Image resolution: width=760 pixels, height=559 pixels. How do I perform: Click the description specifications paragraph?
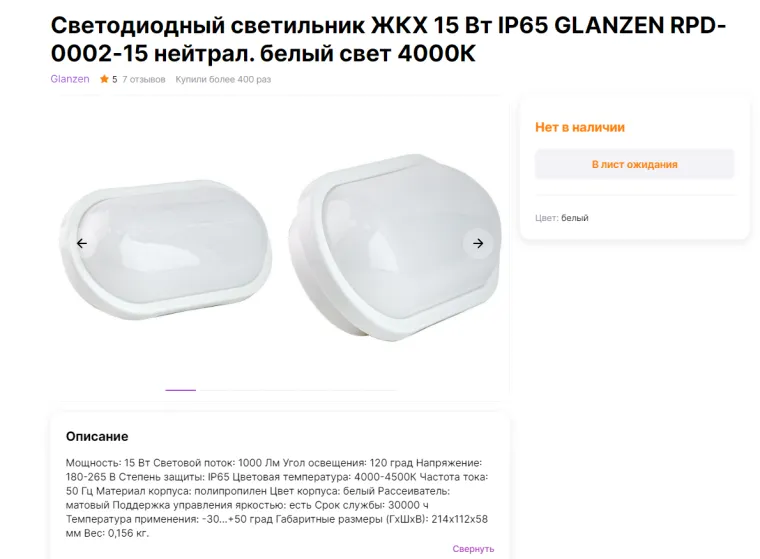point(277,498)
